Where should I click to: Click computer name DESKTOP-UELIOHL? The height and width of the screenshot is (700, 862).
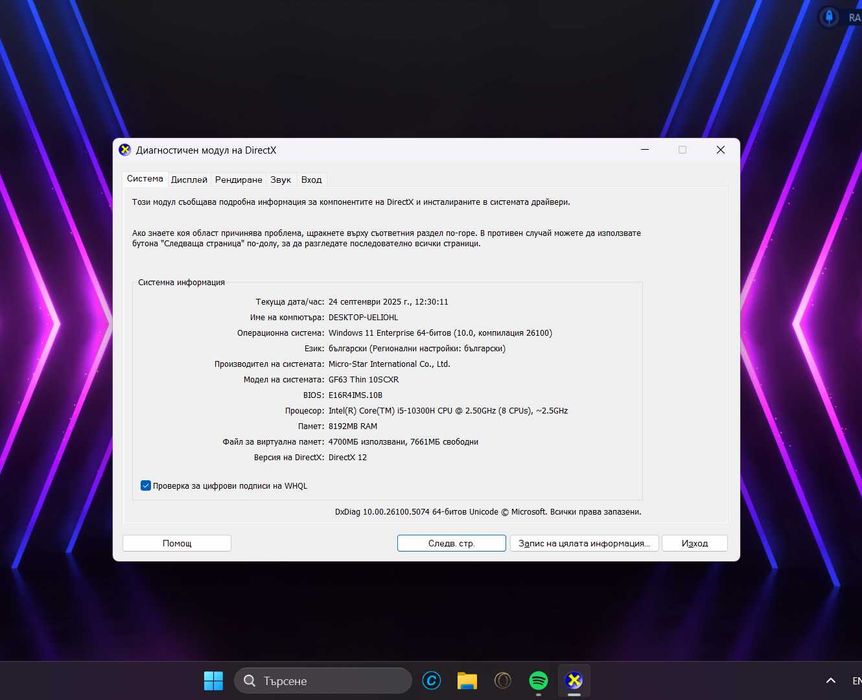[x=363, y=317]
